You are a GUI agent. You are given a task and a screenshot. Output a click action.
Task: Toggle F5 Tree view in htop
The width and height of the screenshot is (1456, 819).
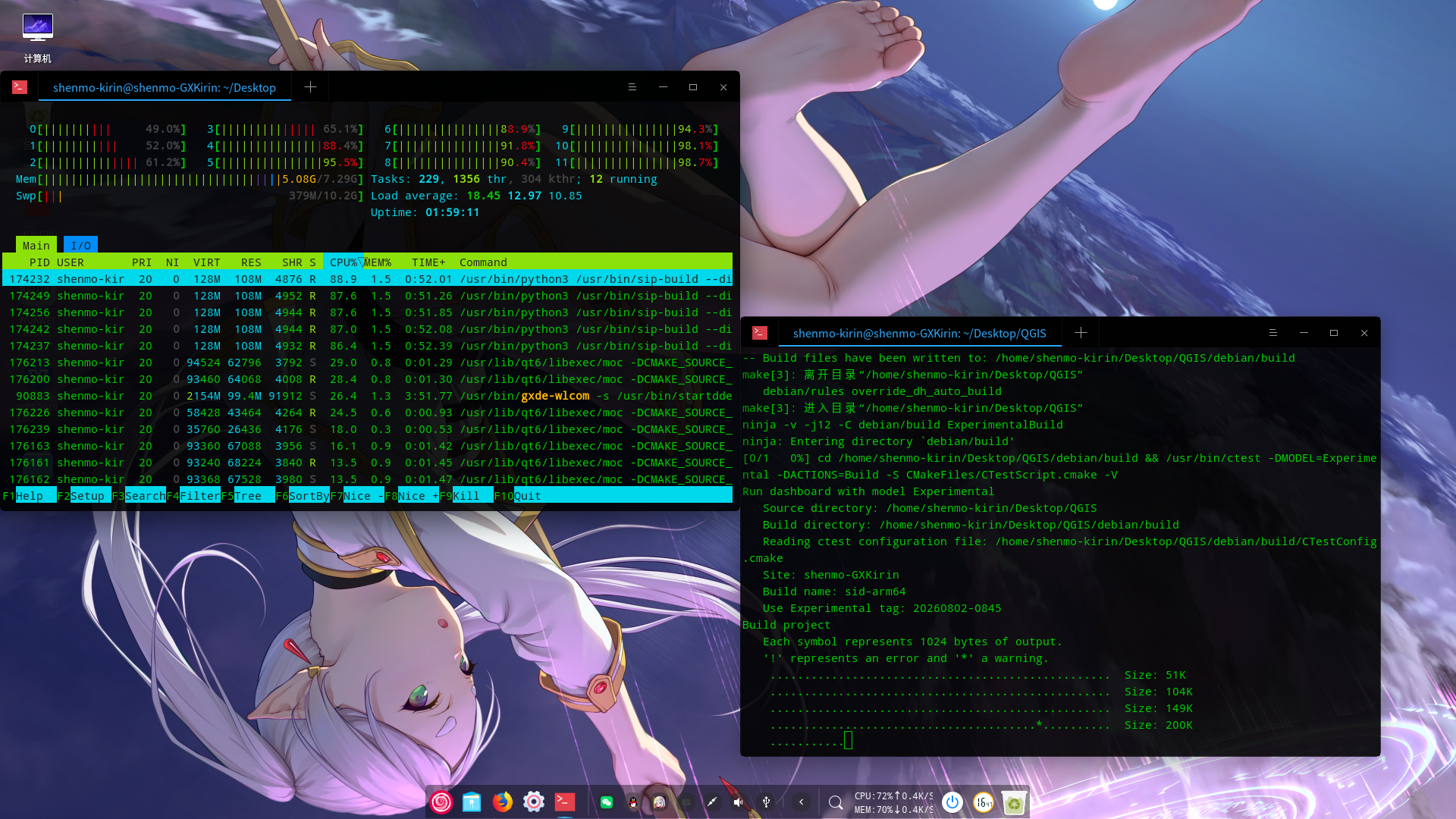[248, 496]
